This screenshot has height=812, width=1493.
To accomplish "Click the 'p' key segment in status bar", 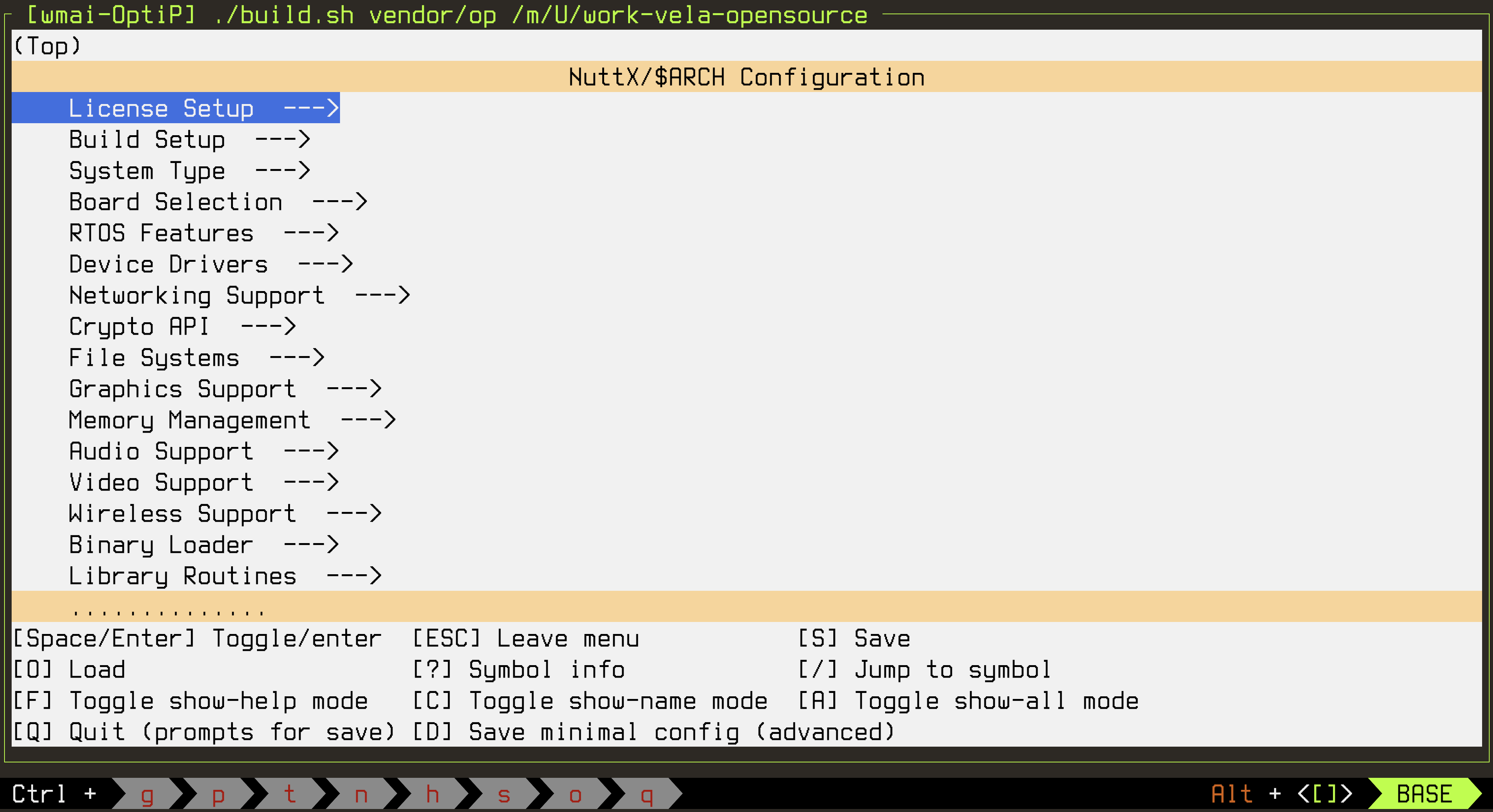I will point(219,794).
